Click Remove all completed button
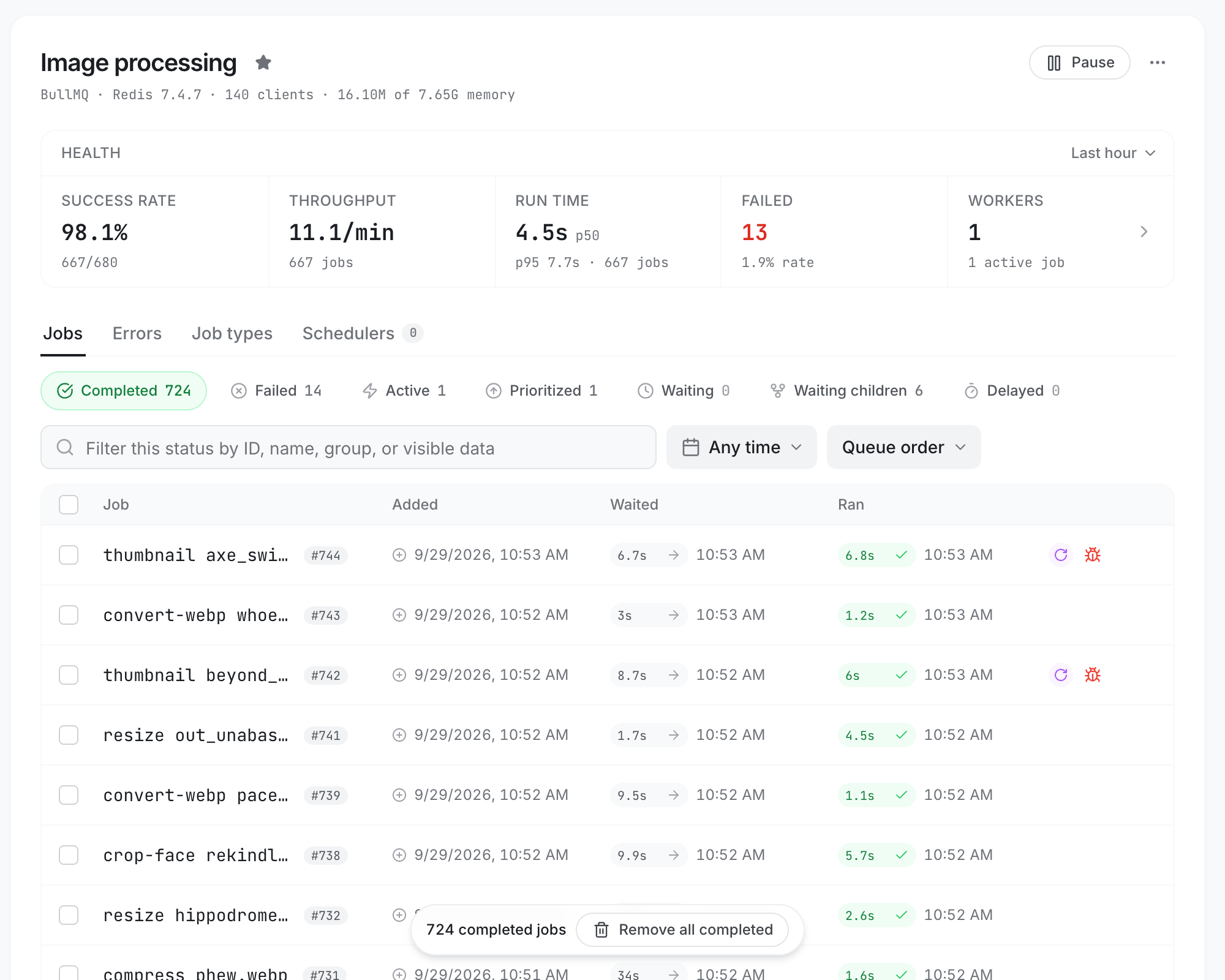This screenshot has width=1225, height=980. pos(683,930)
